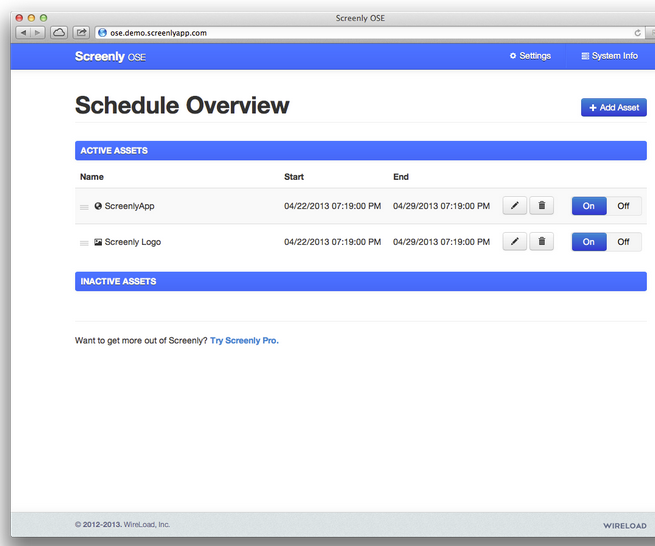
Task: Click the globe icon beside ScreenlyApp
Action: click(x=98, y=206)
